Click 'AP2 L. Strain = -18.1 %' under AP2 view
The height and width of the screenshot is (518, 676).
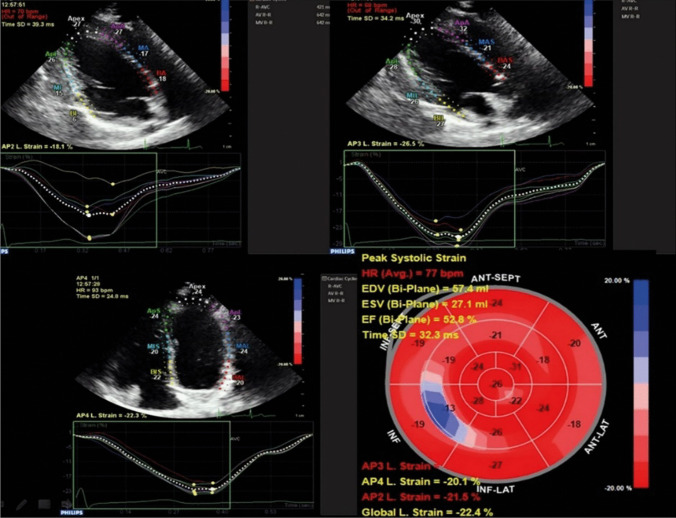pos(37,147)
